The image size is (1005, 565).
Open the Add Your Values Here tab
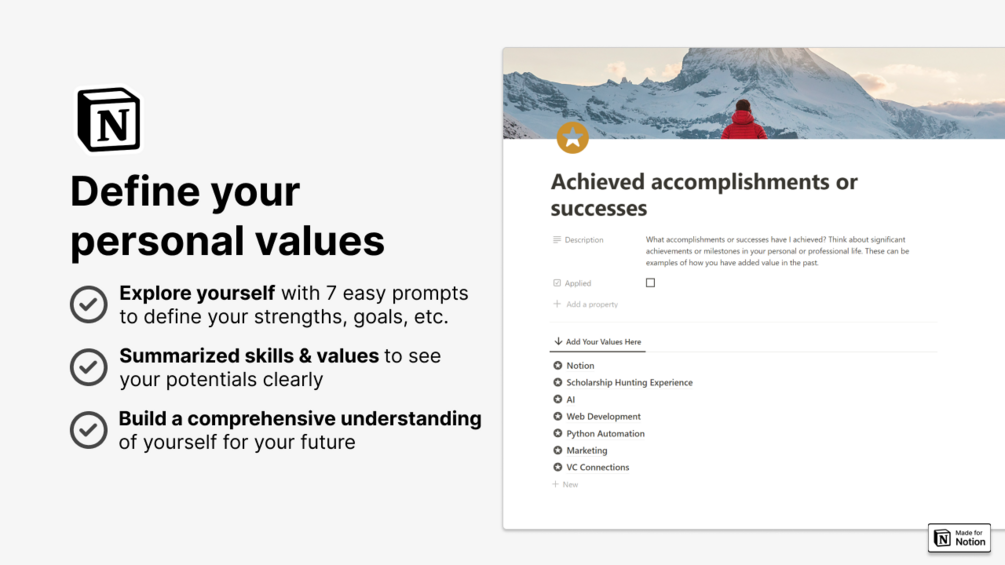(x=597, y=341)
